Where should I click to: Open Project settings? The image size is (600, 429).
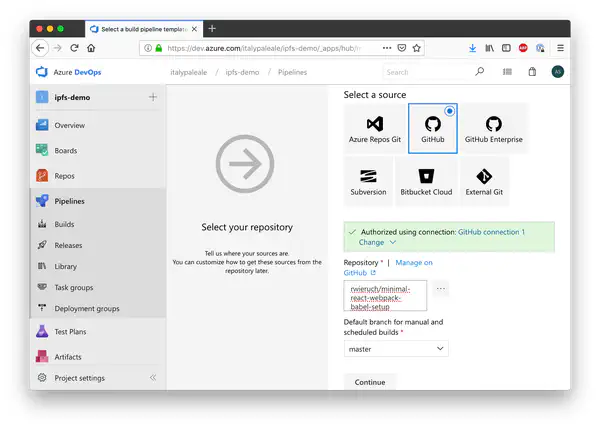pyautogui.click(x=78, y=378)
